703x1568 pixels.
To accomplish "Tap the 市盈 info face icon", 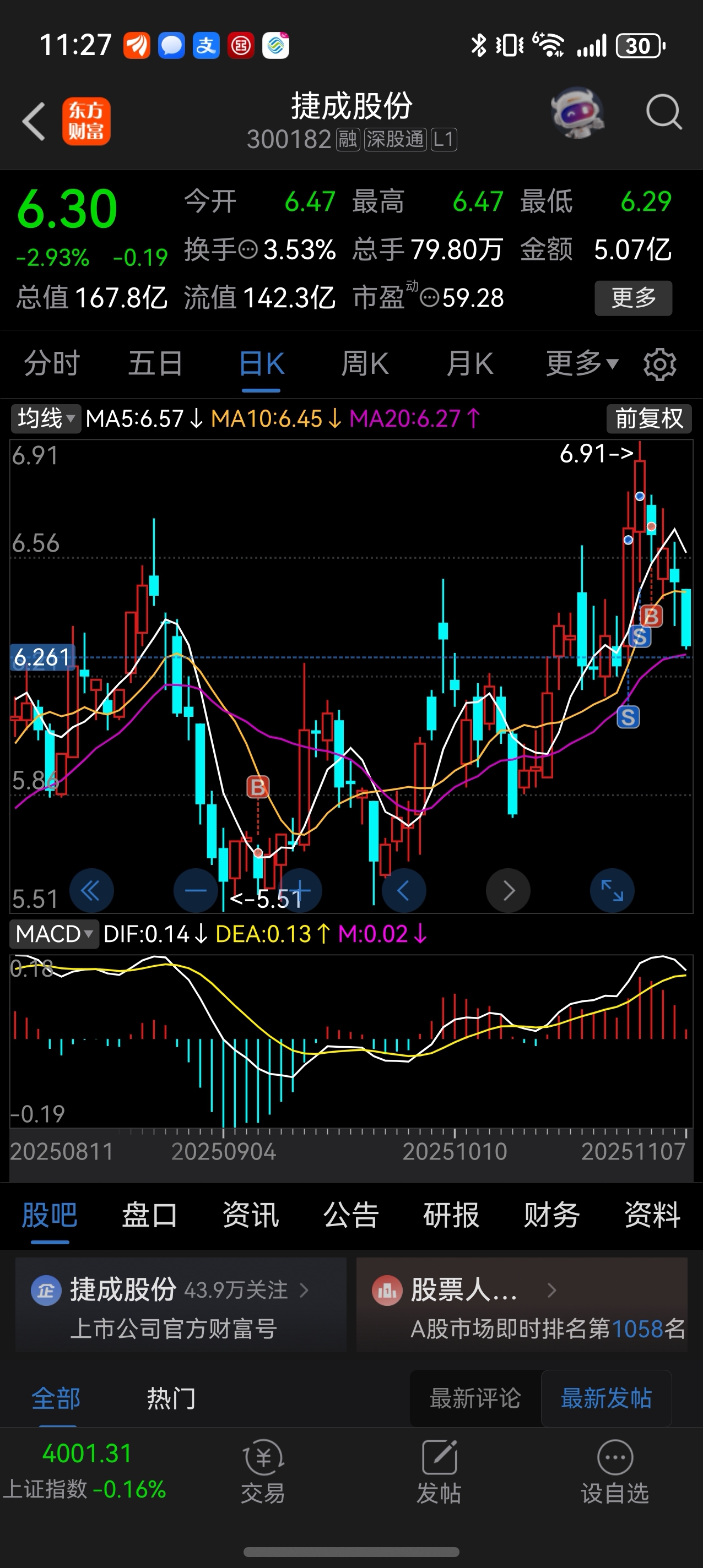I will tap(430, 298).
